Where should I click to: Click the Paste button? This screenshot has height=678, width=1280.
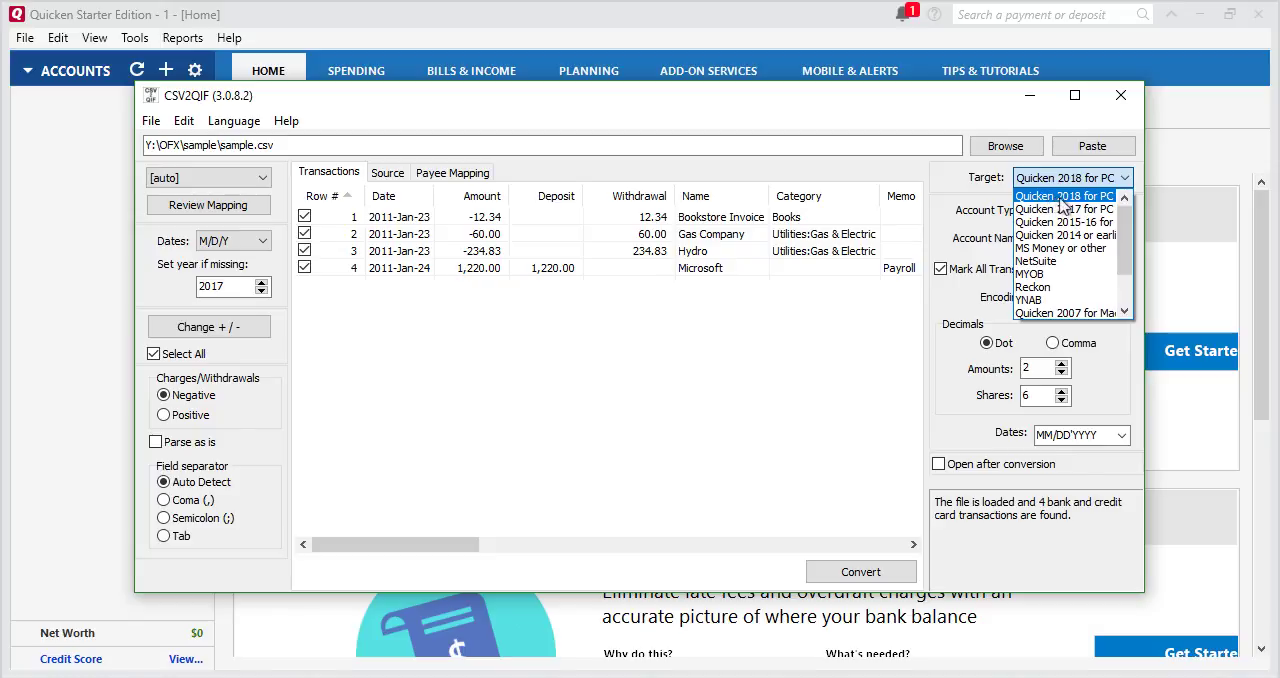coord(1092,145)
